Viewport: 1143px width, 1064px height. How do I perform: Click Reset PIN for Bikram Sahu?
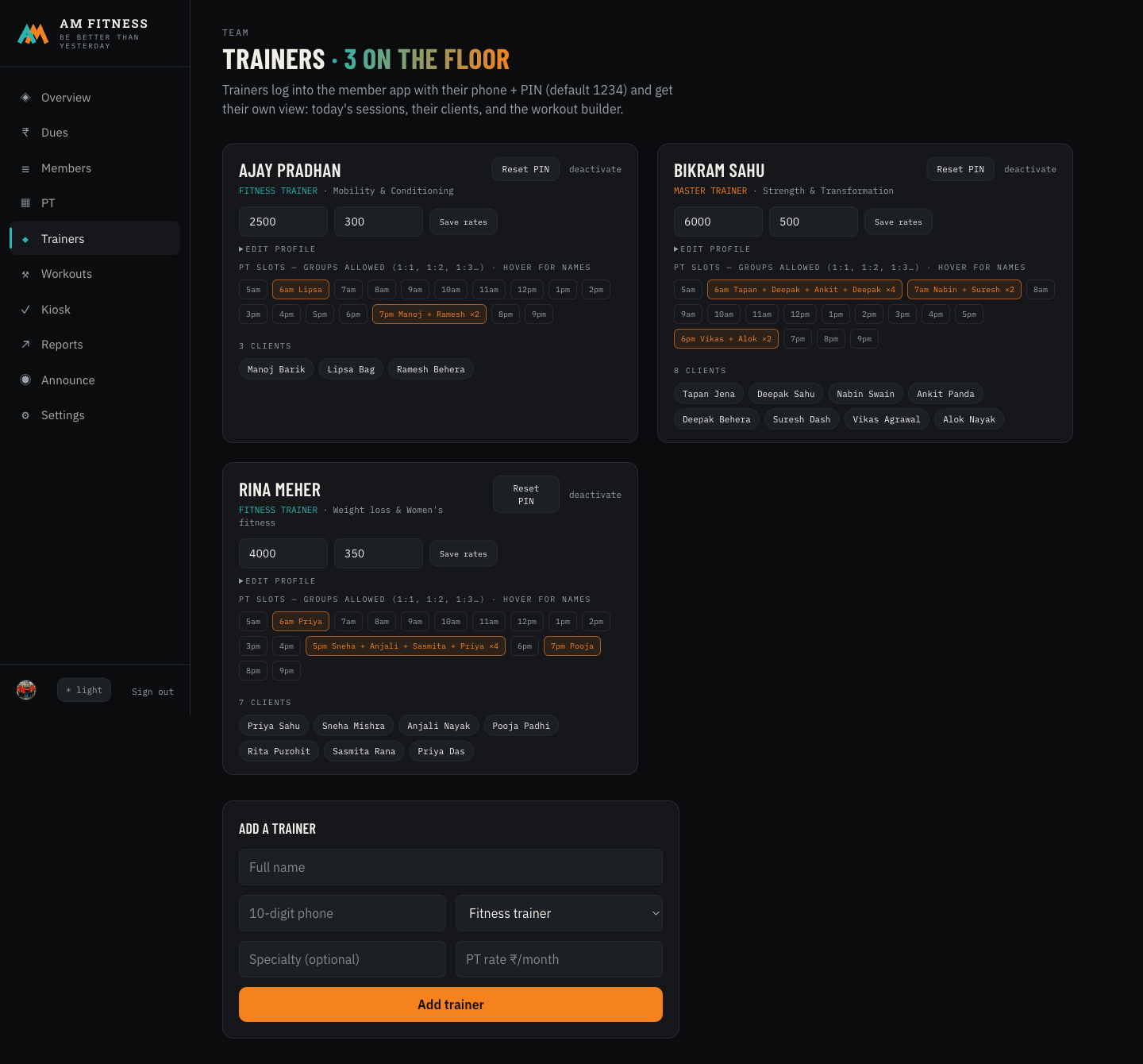coord(960,169)
